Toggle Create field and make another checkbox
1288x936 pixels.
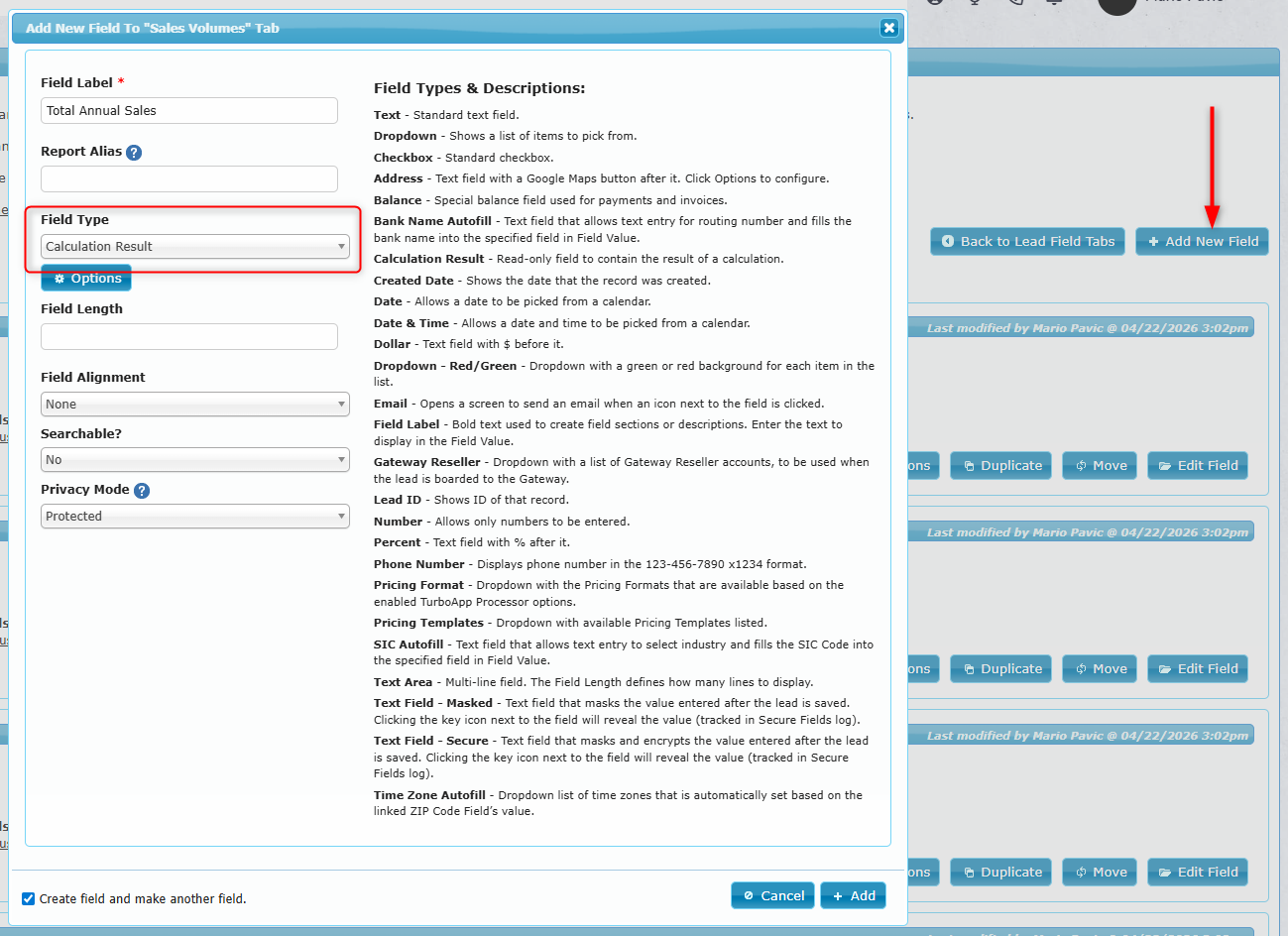[29, 899]
